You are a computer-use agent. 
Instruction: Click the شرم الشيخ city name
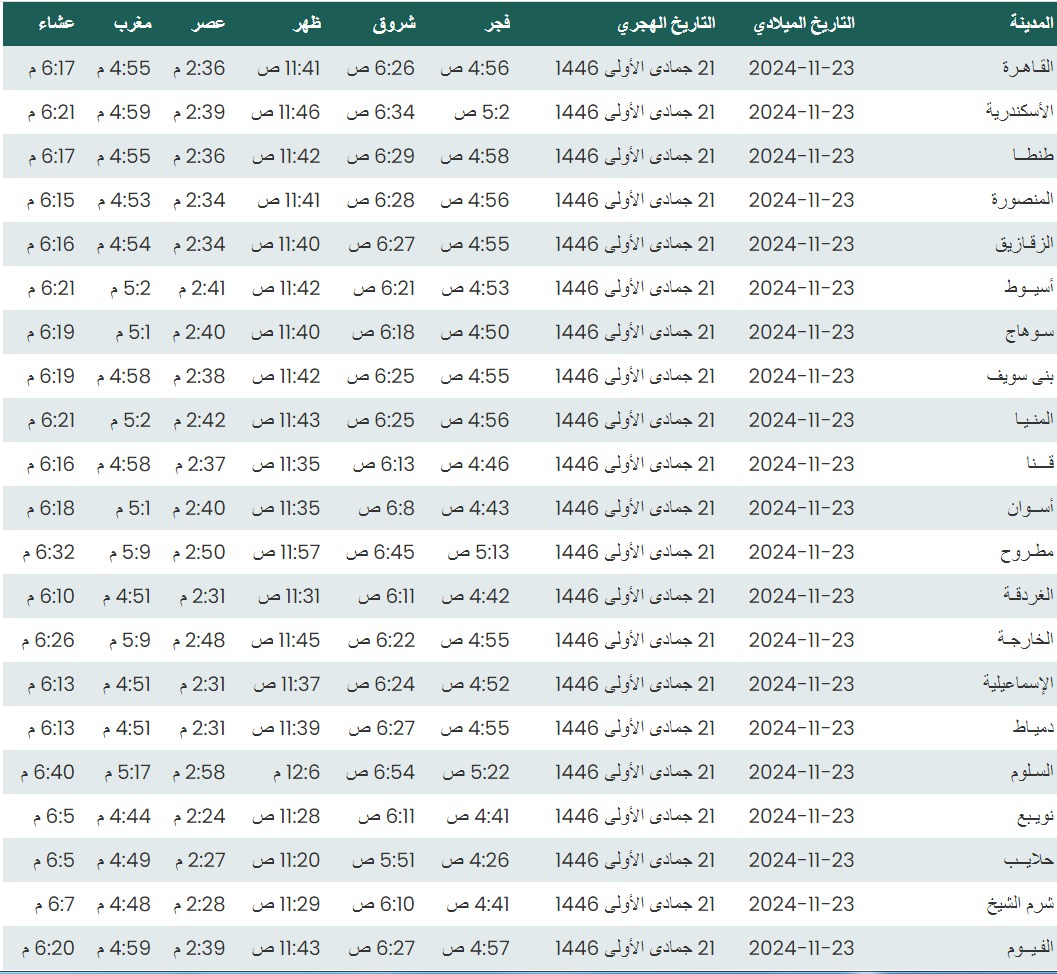pos(1020,904)
